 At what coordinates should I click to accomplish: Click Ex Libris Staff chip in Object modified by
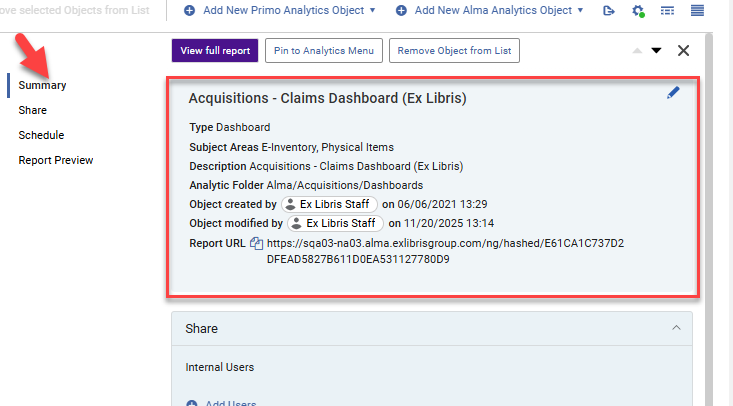(335, 224)
